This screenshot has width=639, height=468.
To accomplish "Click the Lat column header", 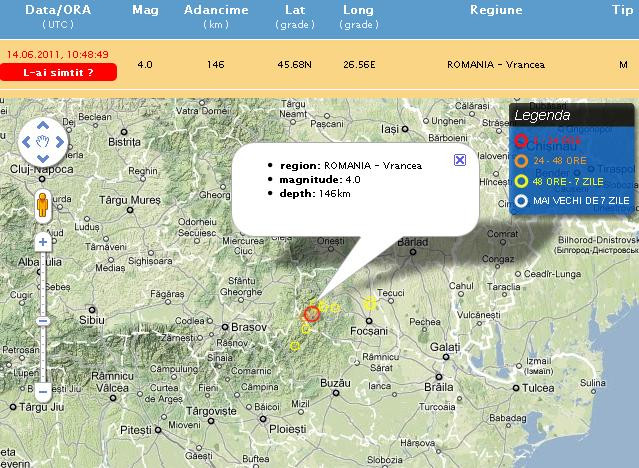I will coord(295,10).
